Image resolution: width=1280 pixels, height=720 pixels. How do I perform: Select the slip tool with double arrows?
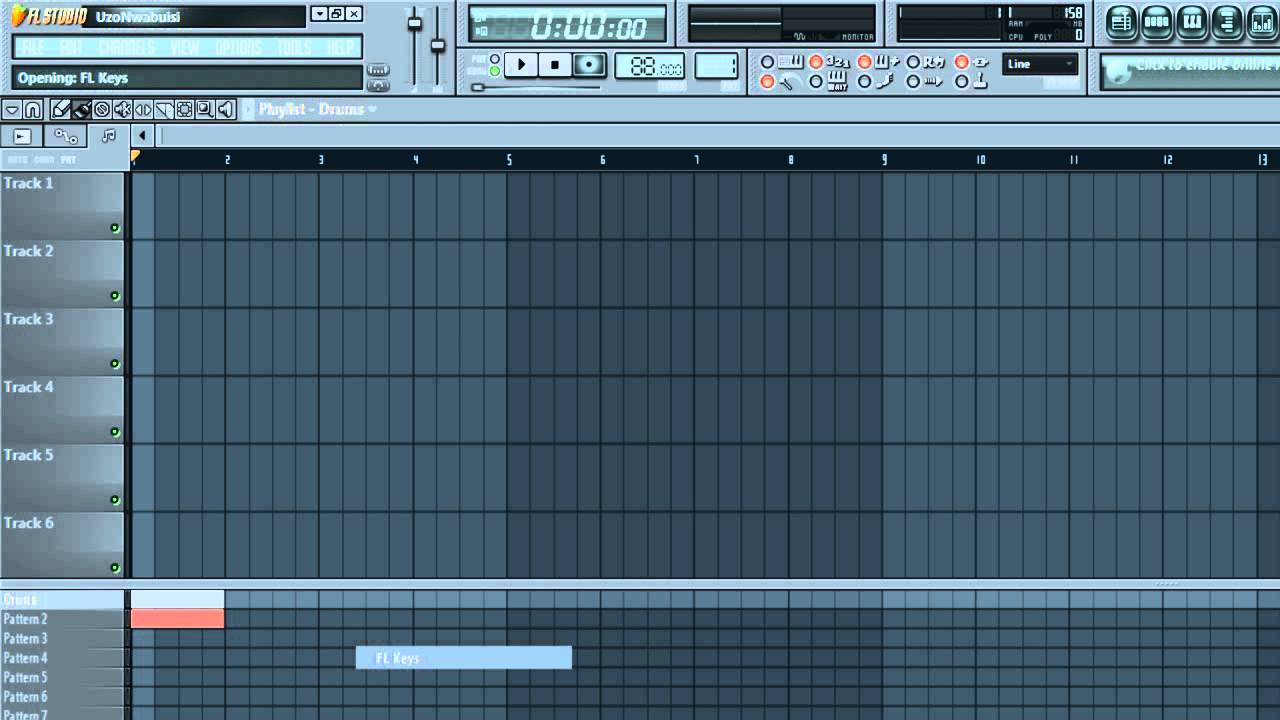coord(143,109)
